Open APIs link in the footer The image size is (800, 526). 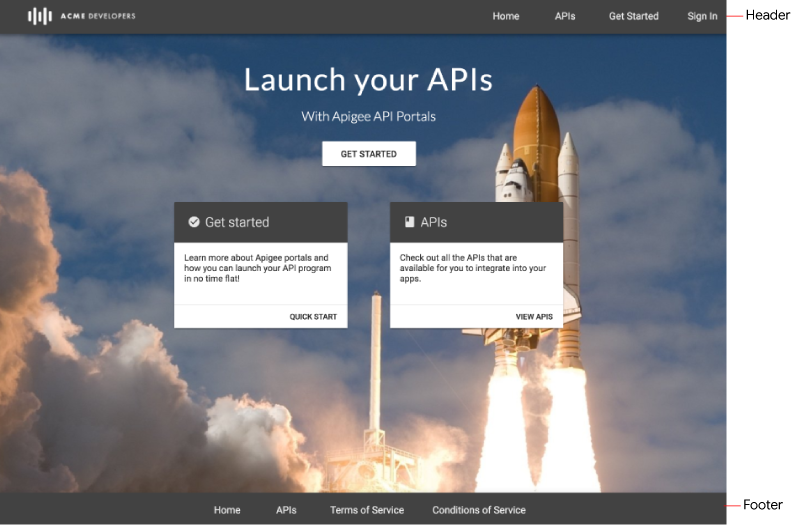point(286,510)
